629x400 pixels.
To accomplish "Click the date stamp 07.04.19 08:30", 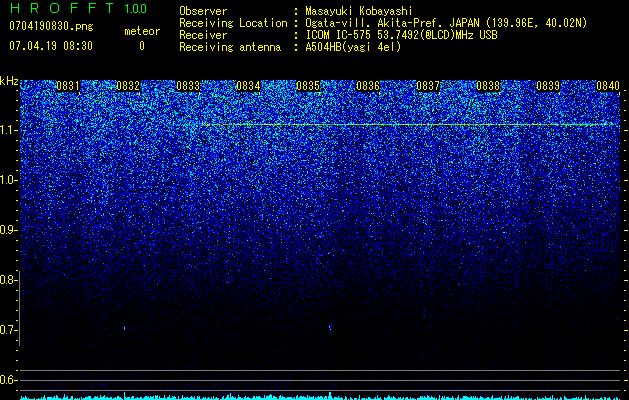I will click(51, 46).
